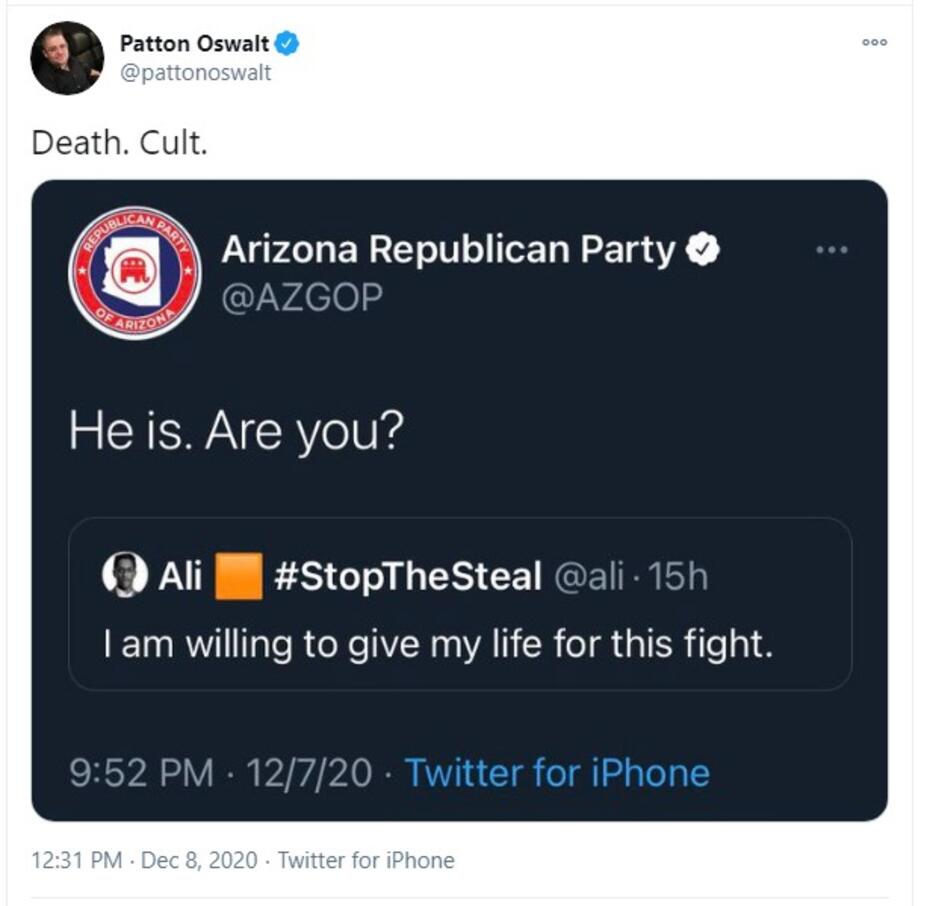
Task: Click the #StopTheSteal hashtag text
Action: click(407, 576)
